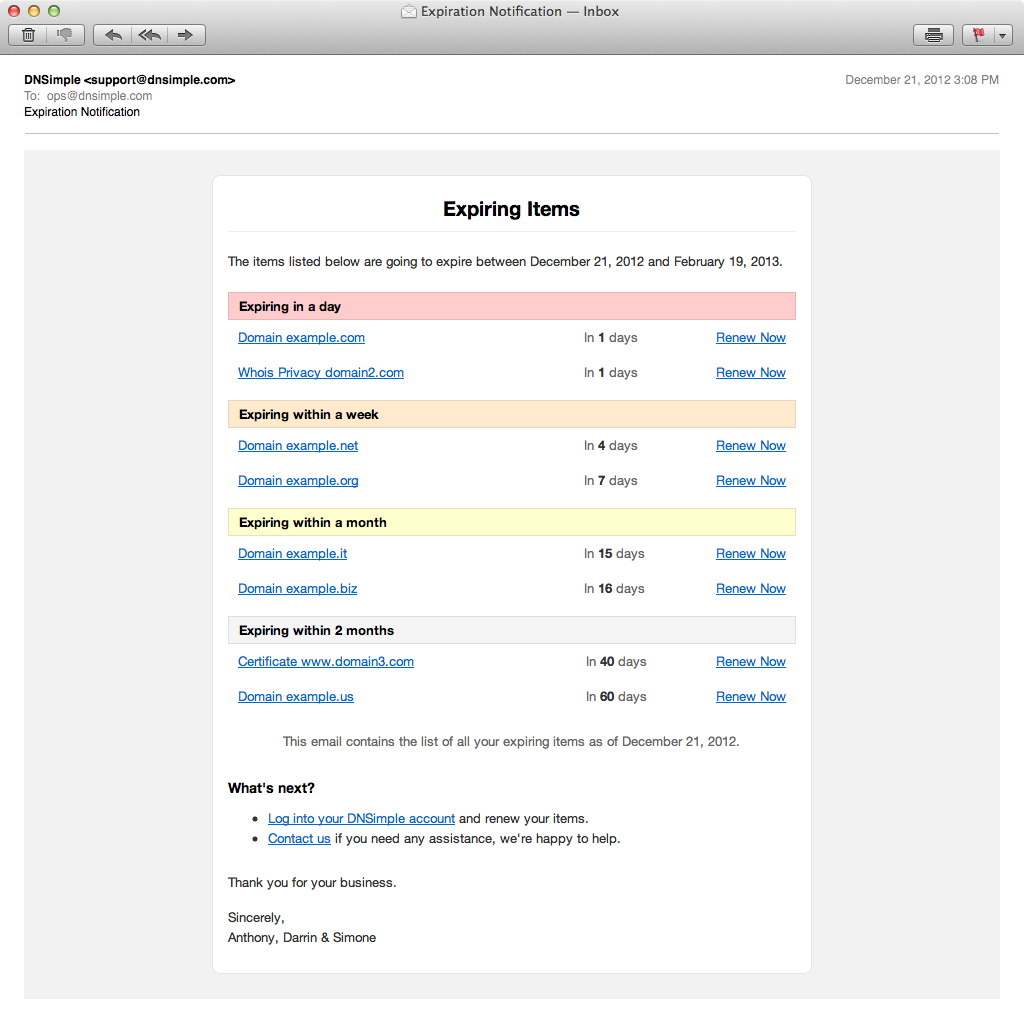Print the email using printer icon

(x=933, y=35)
